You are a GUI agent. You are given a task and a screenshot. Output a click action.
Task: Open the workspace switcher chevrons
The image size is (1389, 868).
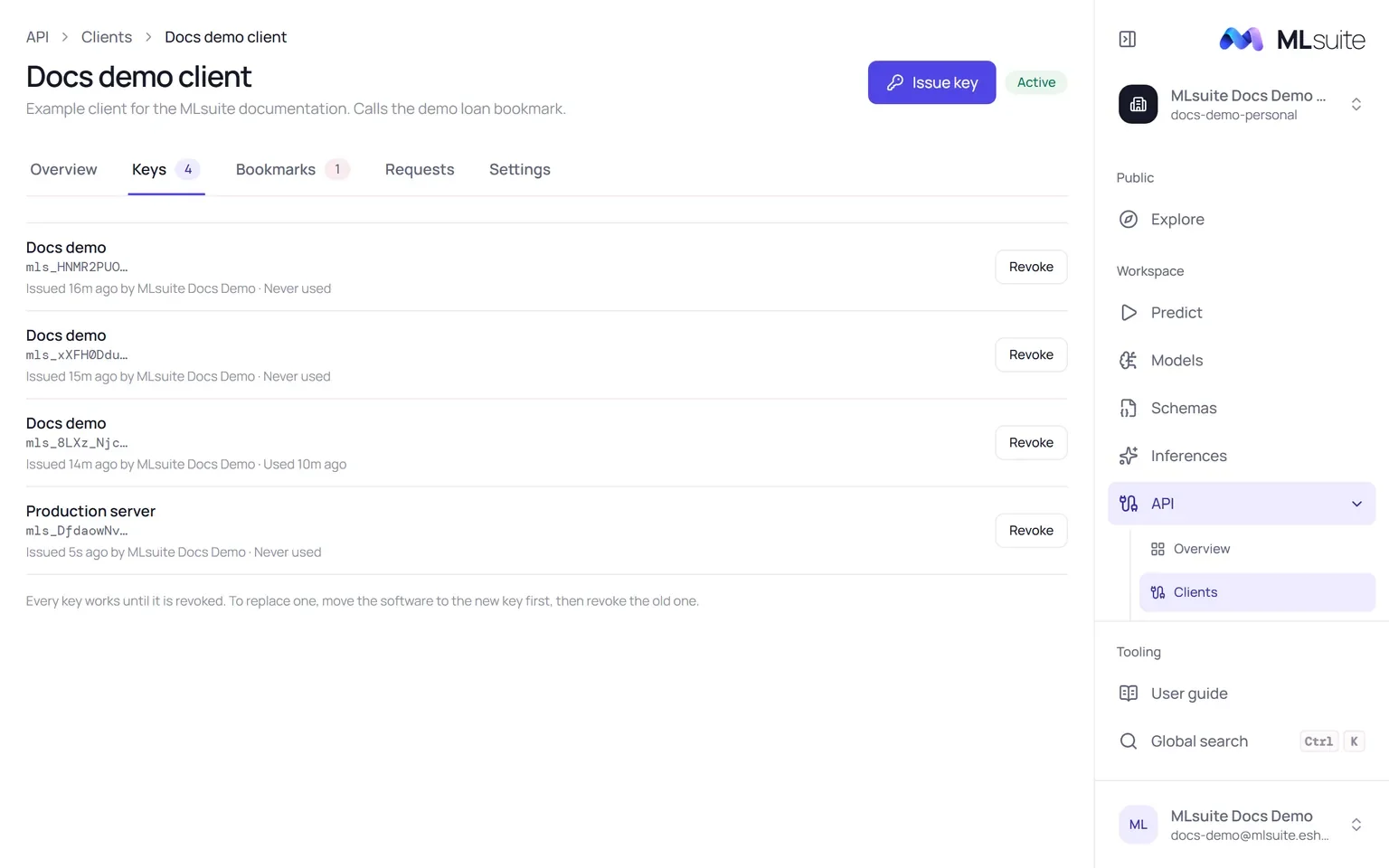(1356, 104)
